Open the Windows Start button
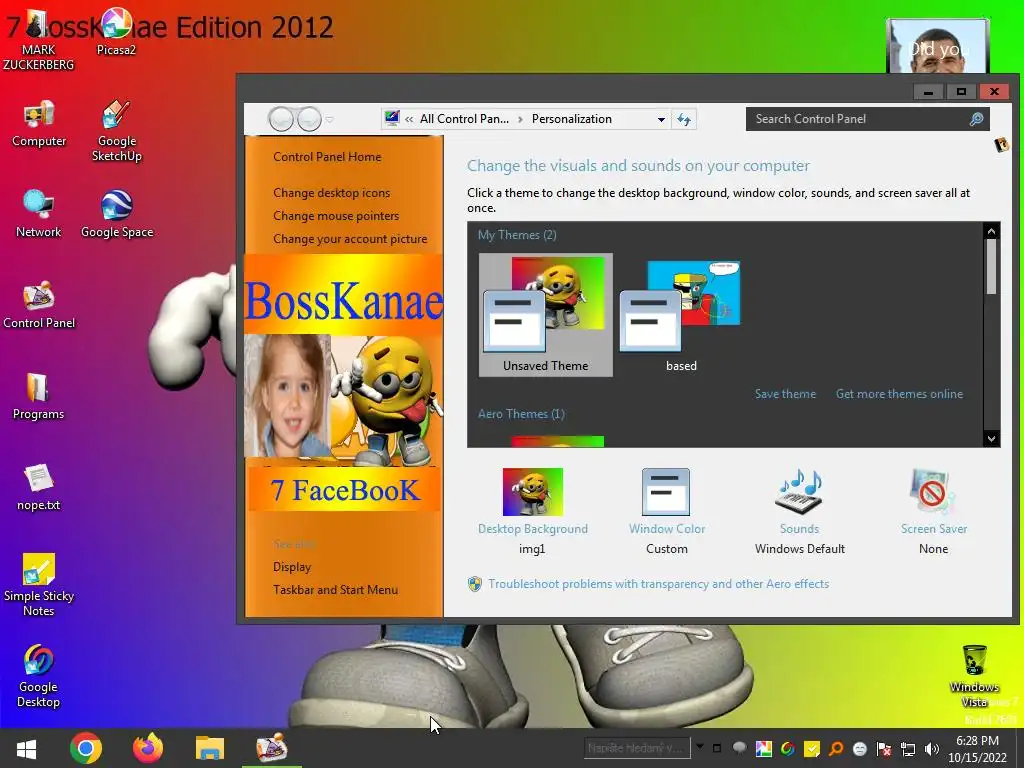The height and width of the screenshot is (768, 1024). pos(26,748)
